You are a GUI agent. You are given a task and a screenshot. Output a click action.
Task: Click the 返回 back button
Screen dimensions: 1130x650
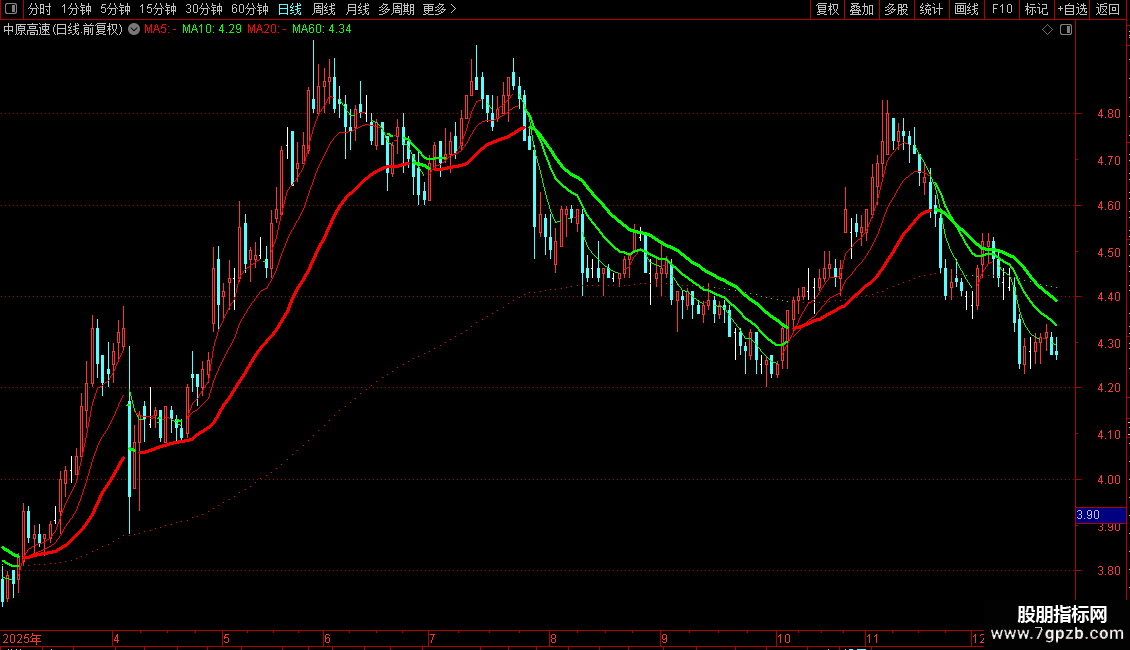[1108, 9]
